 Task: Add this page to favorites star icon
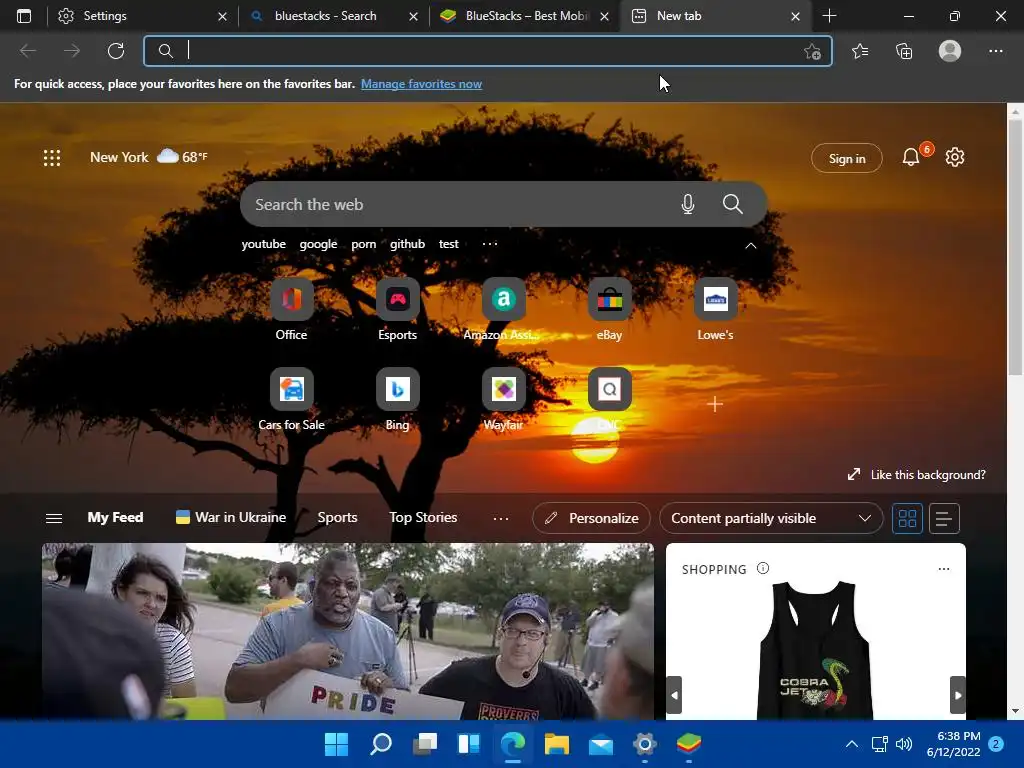pos(812,51)
